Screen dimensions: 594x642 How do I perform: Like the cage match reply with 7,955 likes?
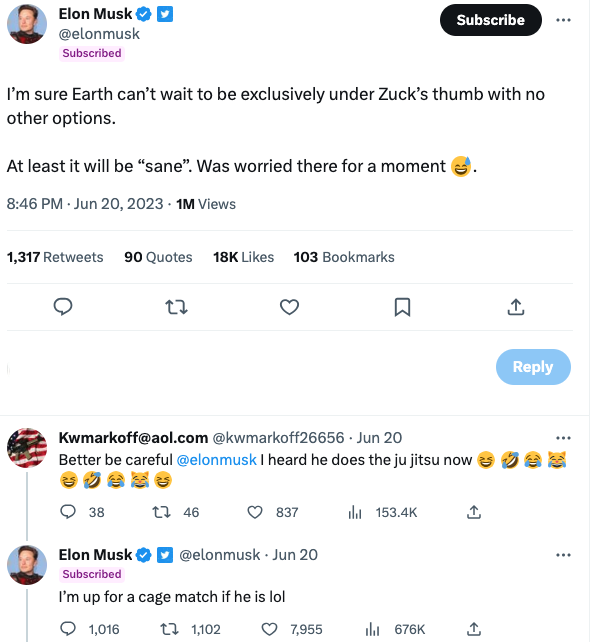pos(269,629)
